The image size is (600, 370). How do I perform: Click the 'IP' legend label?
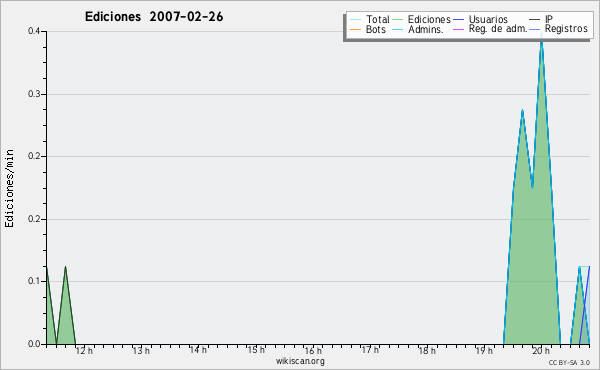[549, 19]
